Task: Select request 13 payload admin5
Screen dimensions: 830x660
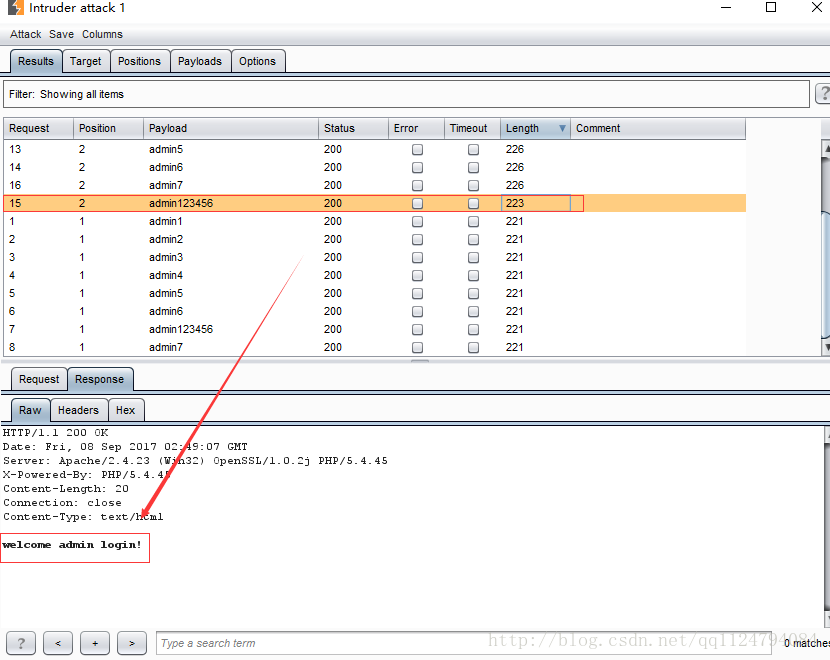Action: tap(166, 149)
